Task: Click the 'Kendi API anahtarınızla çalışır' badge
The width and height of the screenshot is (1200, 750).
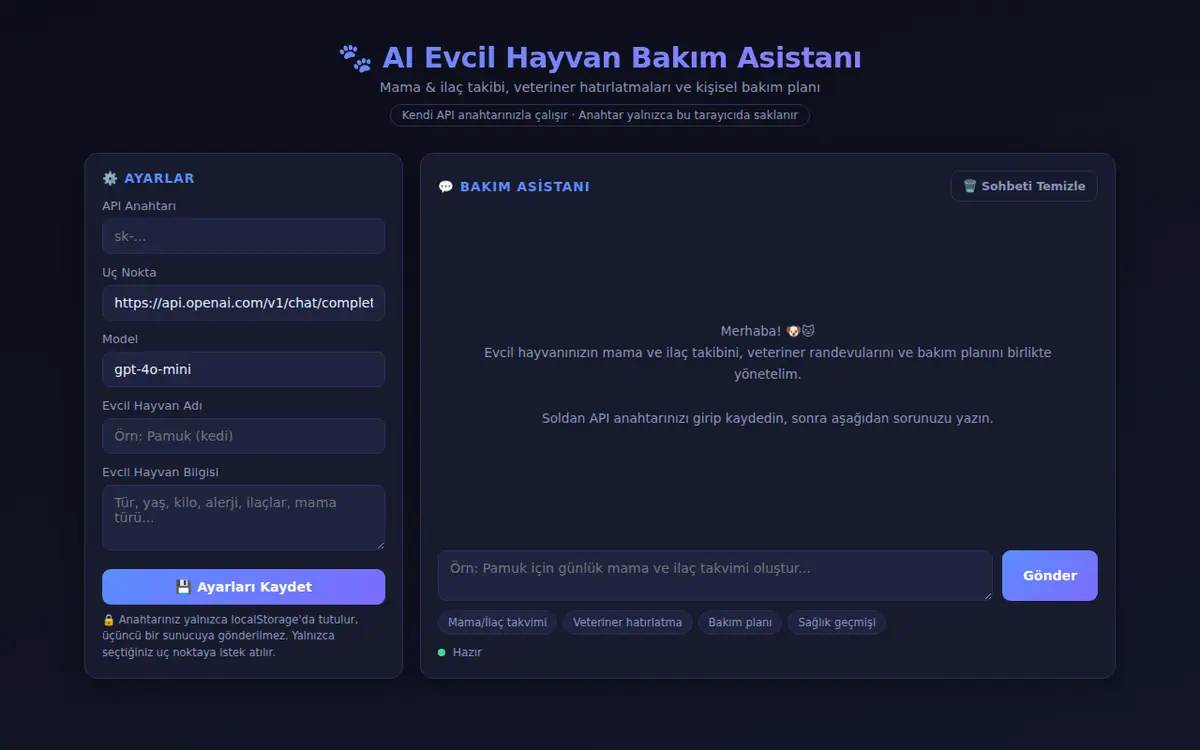Action: [600, 115]
